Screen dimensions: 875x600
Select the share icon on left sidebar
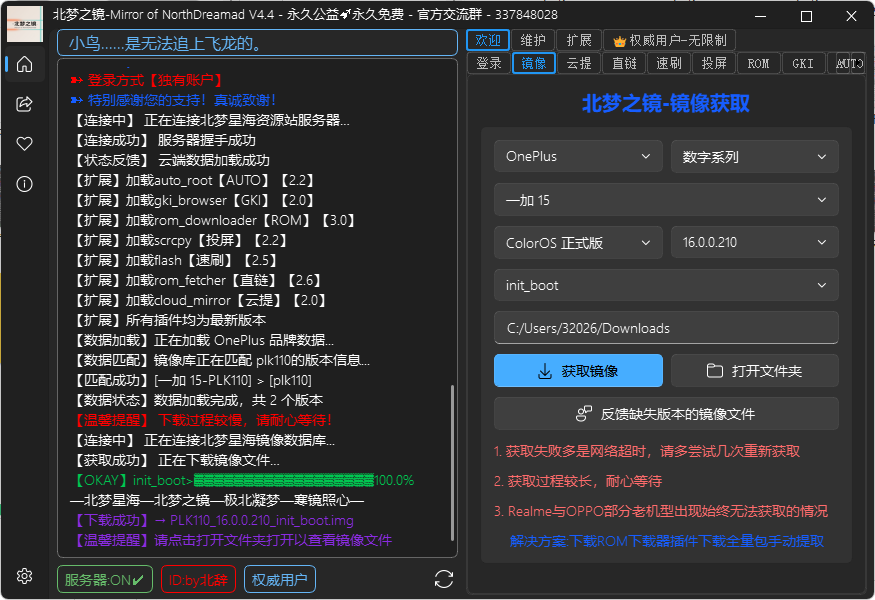24,103
